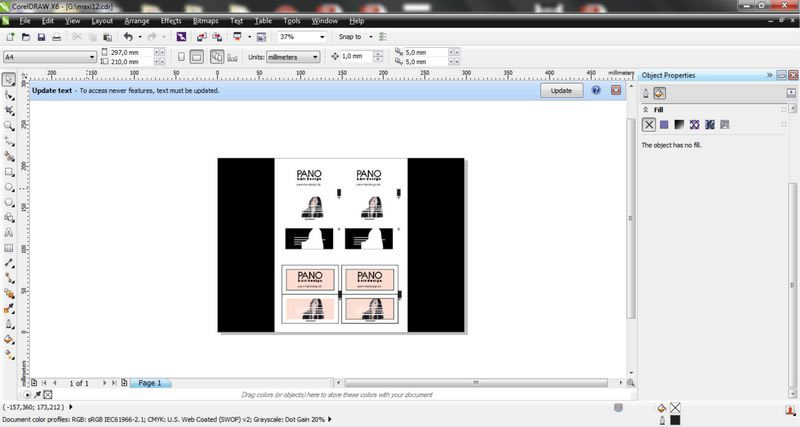The height and width of the screenshot is (427, 800).
Task: Switch to portrait page orientation
Action: pyautogui.click(x=181, y=57)
